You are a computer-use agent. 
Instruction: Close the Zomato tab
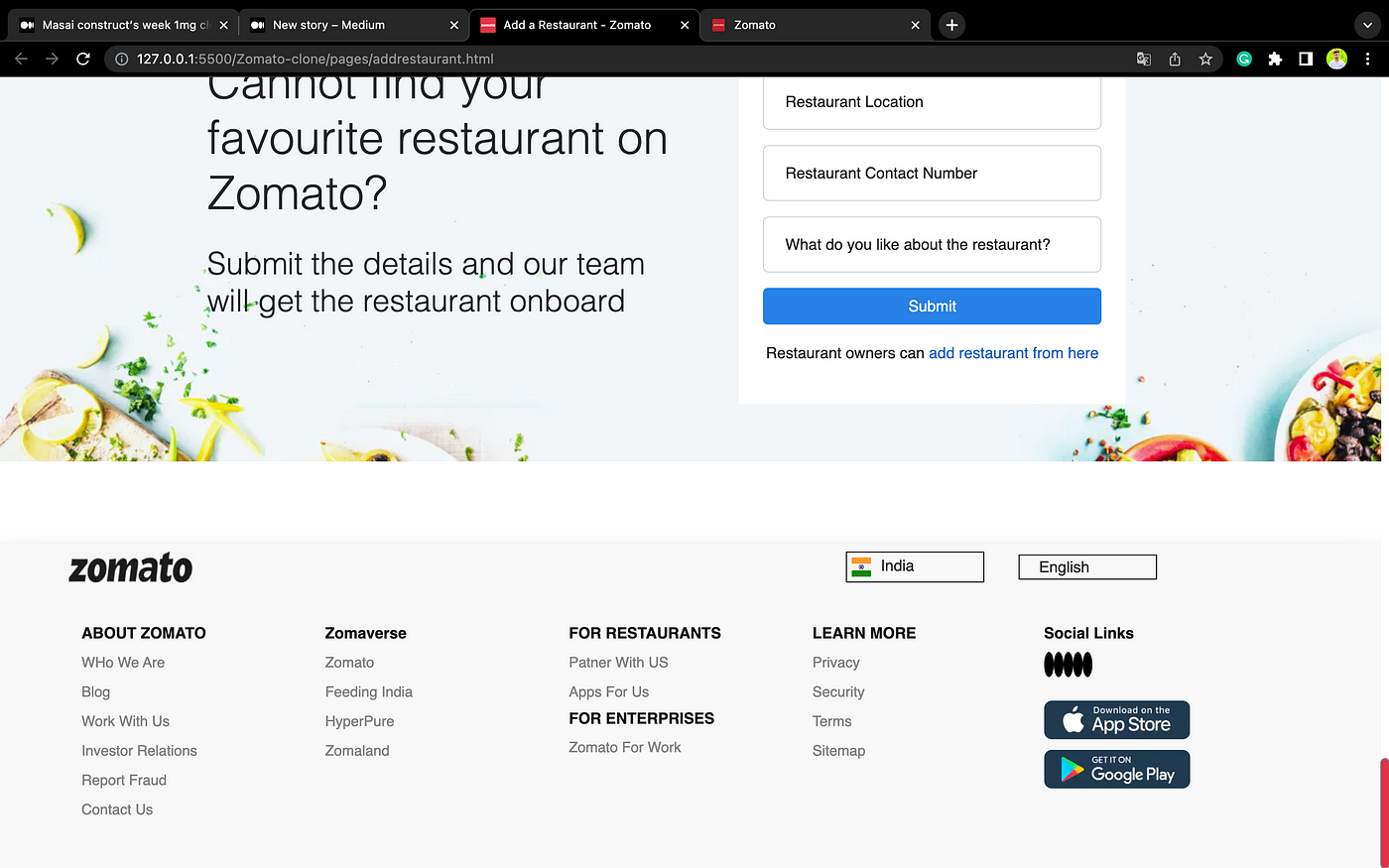tap(915, 25)
